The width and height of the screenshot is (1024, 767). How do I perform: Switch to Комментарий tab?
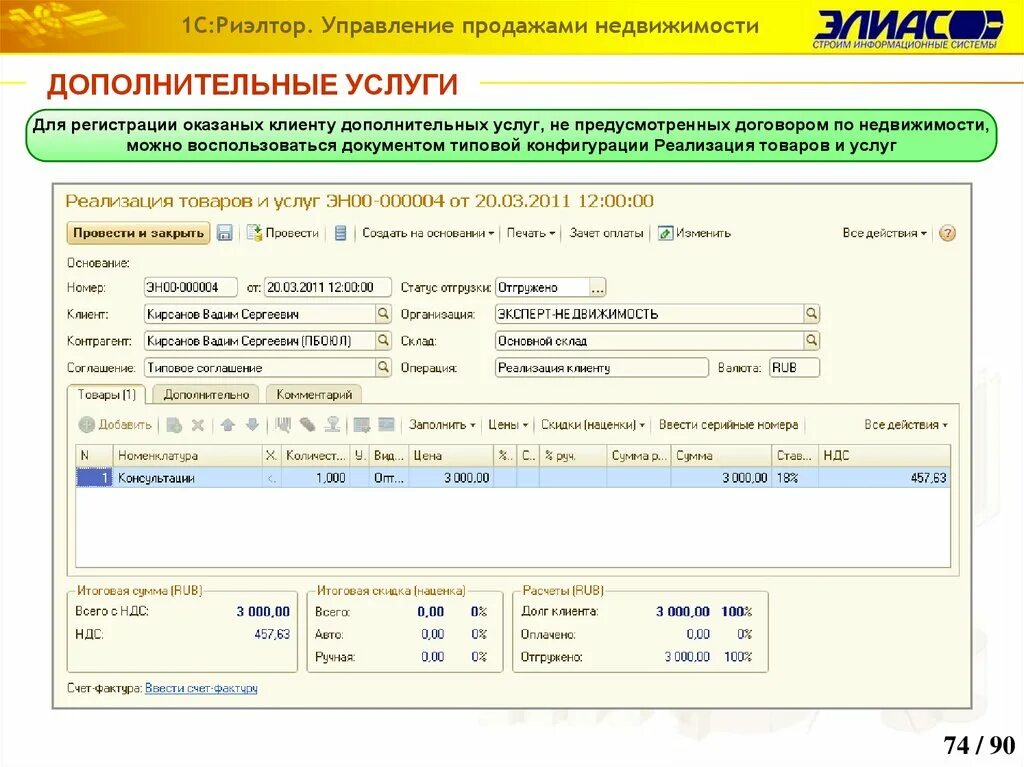coord(313,395)
